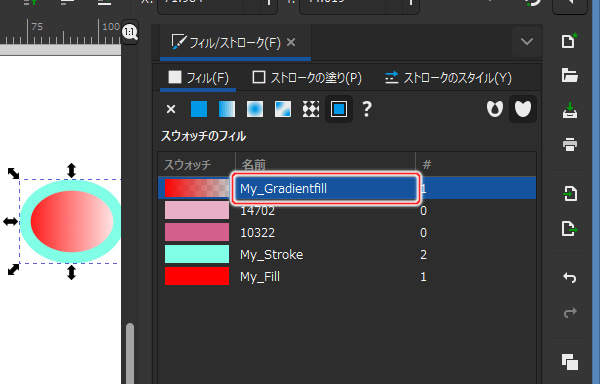Choose swatch fill icon
Viewport: 600px width, 384px height.
coord(339,109)
